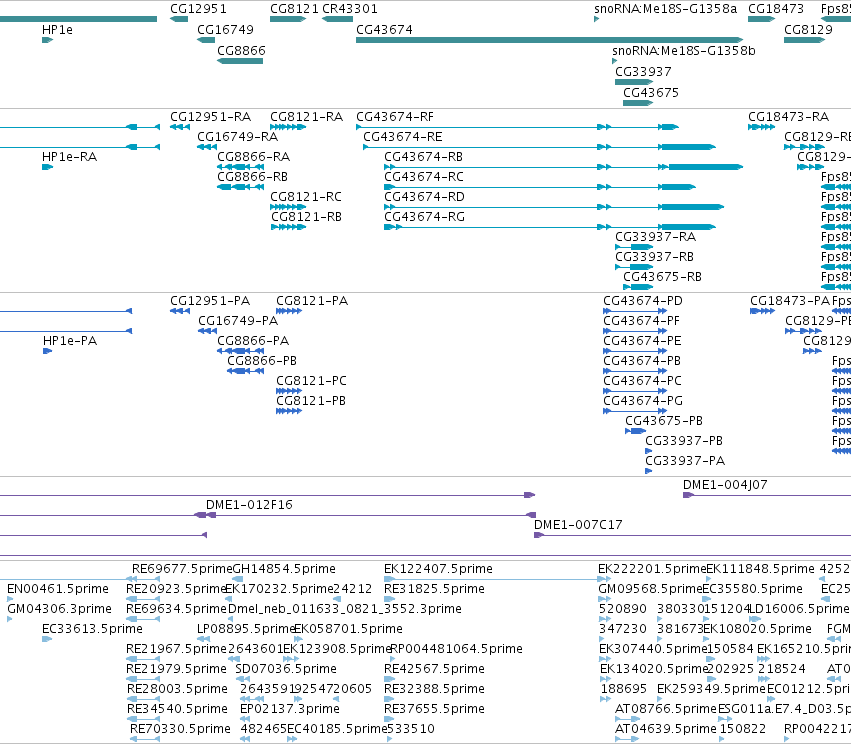Open the RE70330.5prime EST label
The width and height of the screenshot is (851, 744).
click(x=180, y=729)
